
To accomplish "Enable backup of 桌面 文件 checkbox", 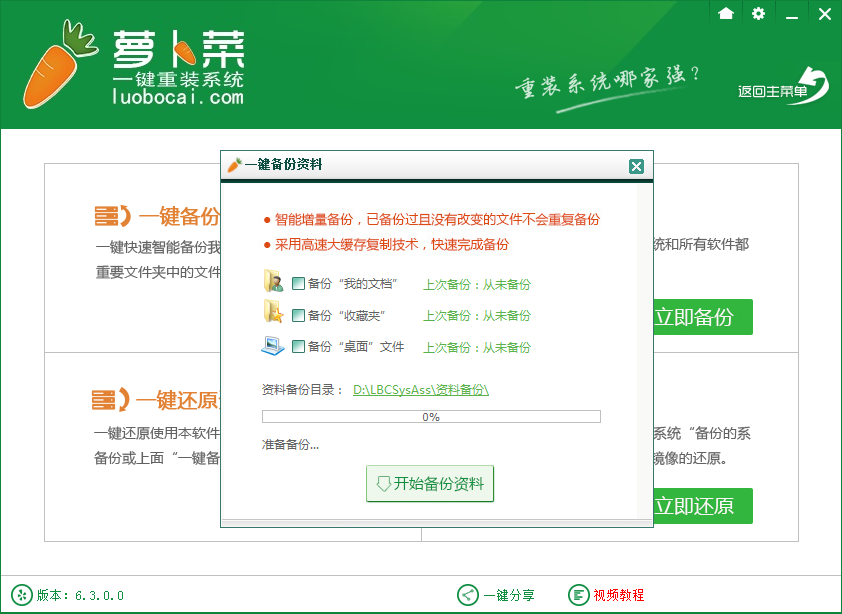I will click(x=298, y=346).
